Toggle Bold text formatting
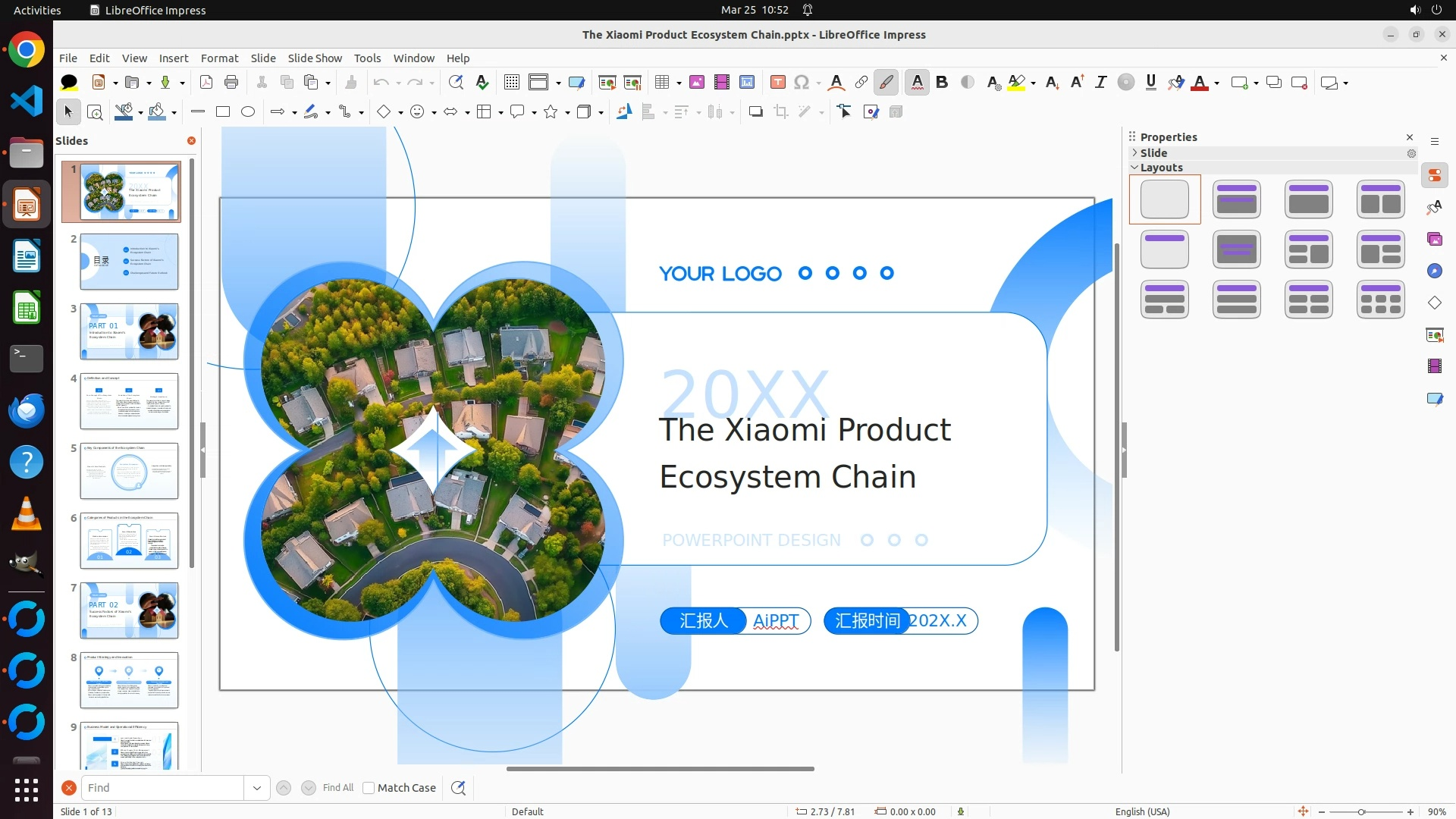This screenshot has height=819, width=1456. click(942, 83)
